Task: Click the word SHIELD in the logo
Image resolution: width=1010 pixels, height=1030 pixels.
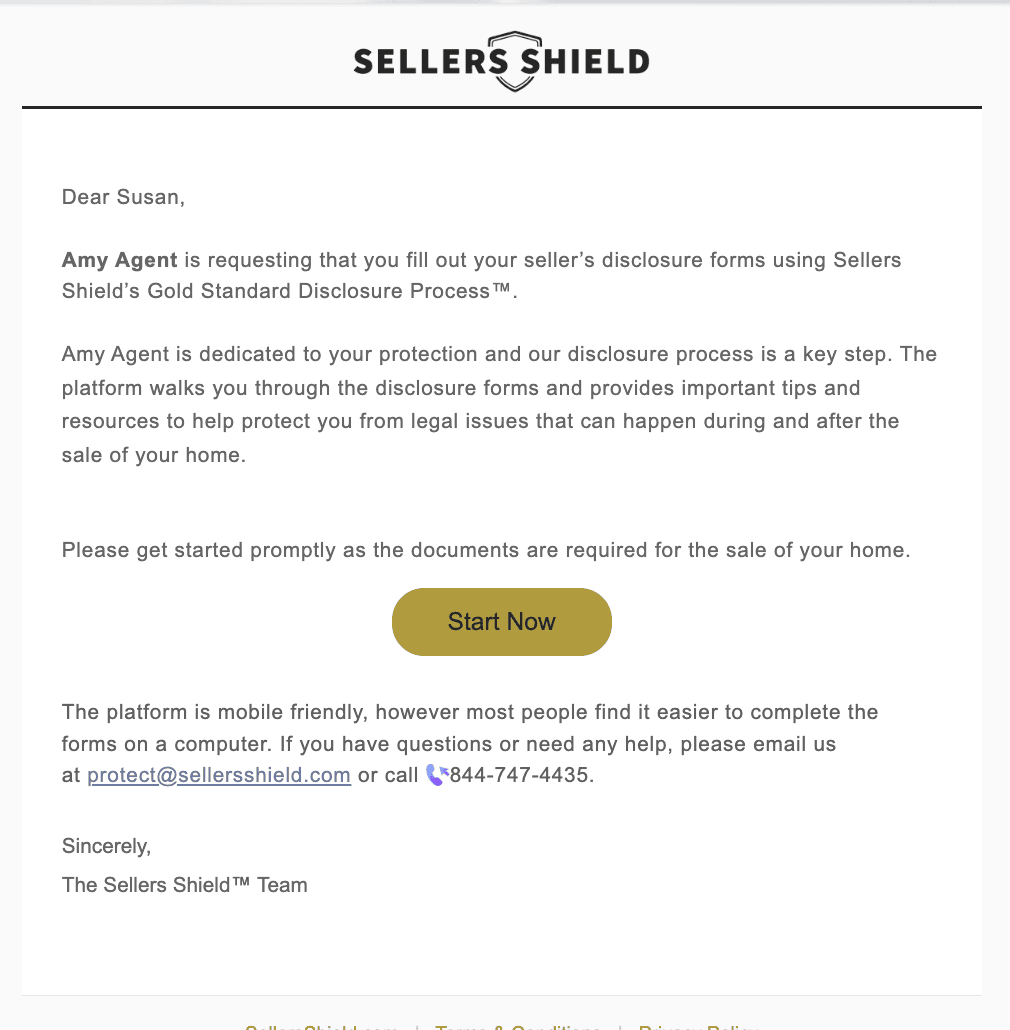Action: coord(585,62)
